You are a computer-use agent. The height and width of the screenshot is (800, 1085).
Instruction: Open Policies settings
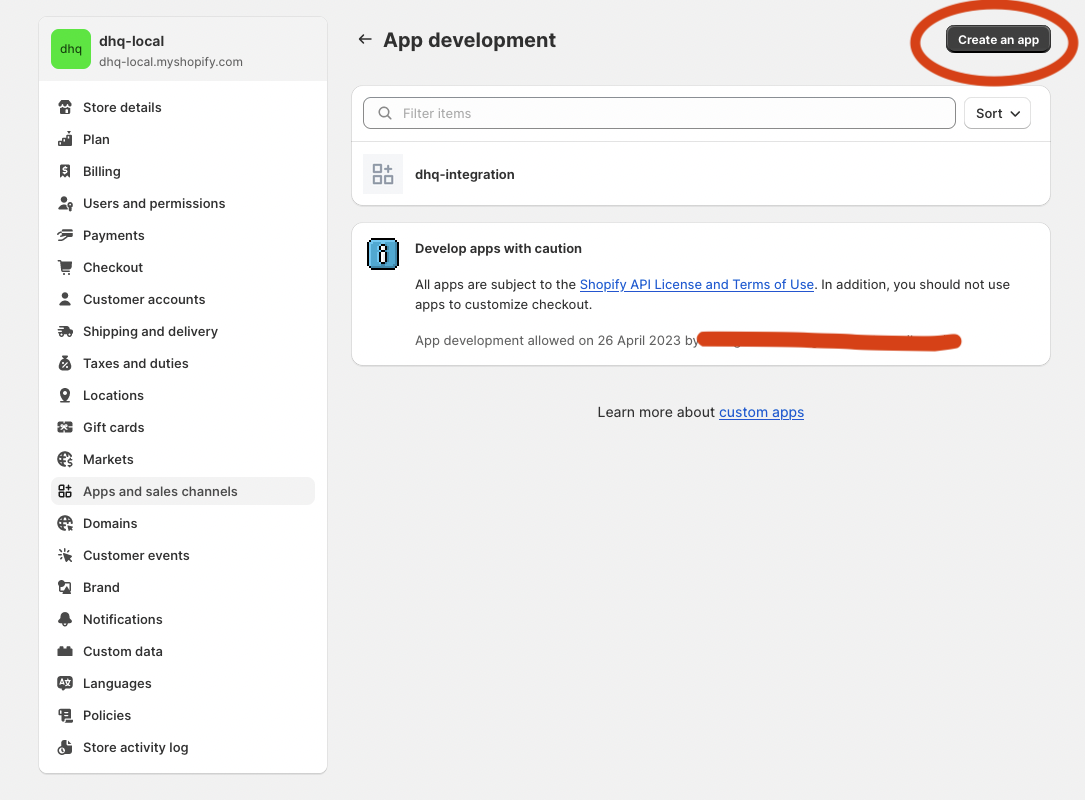(183, 716)
